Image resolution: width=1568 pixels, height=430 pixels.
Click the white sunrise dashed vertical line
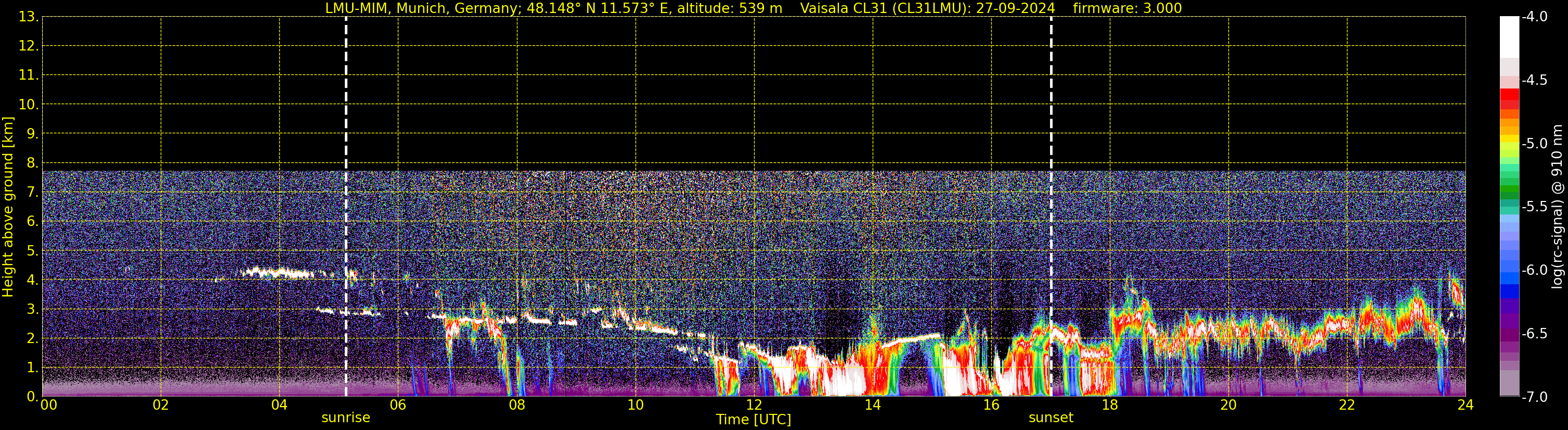(x=346, y=122)
